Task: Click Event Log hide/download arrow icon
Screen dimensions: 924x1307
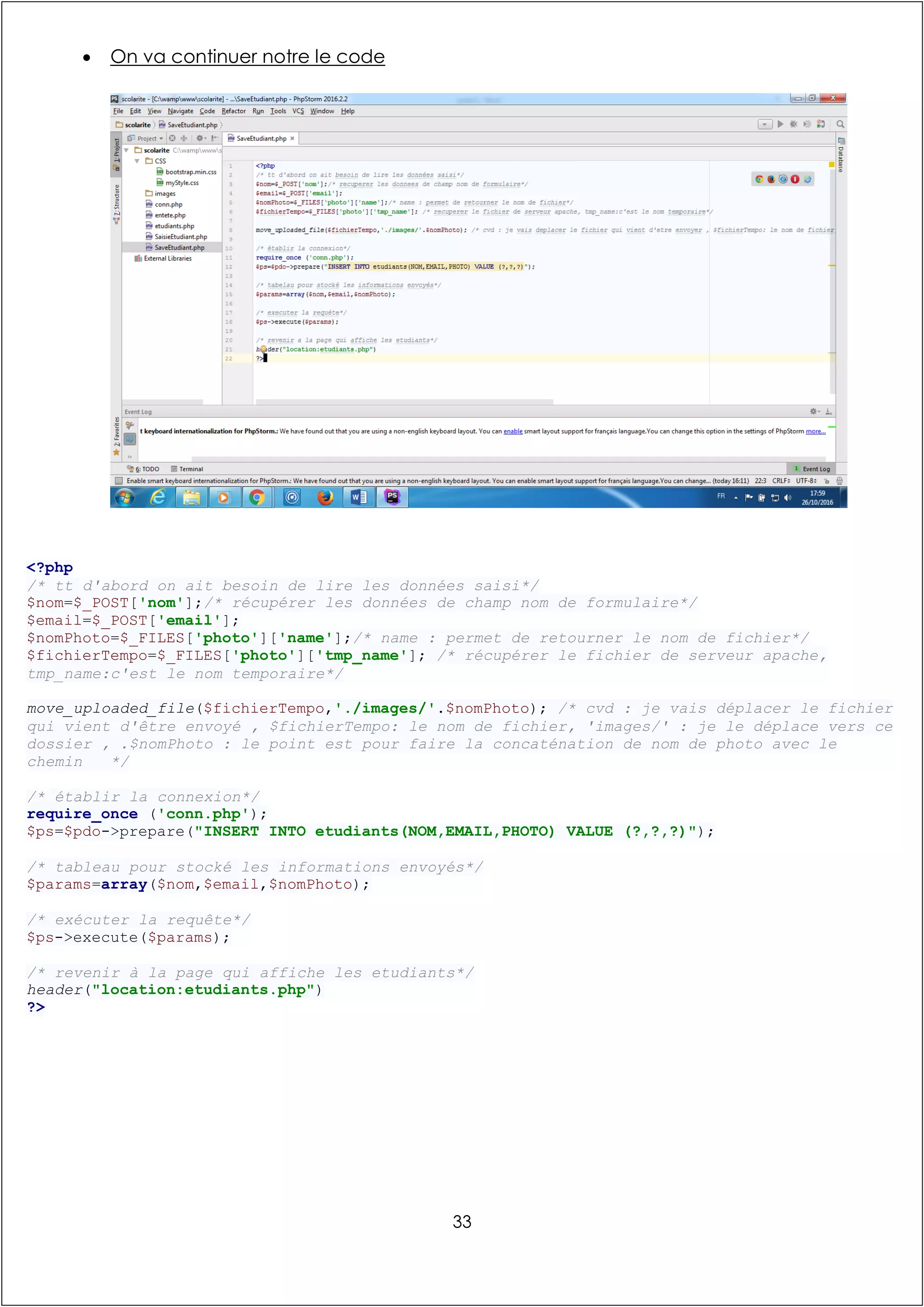Action: click(828, 411)
